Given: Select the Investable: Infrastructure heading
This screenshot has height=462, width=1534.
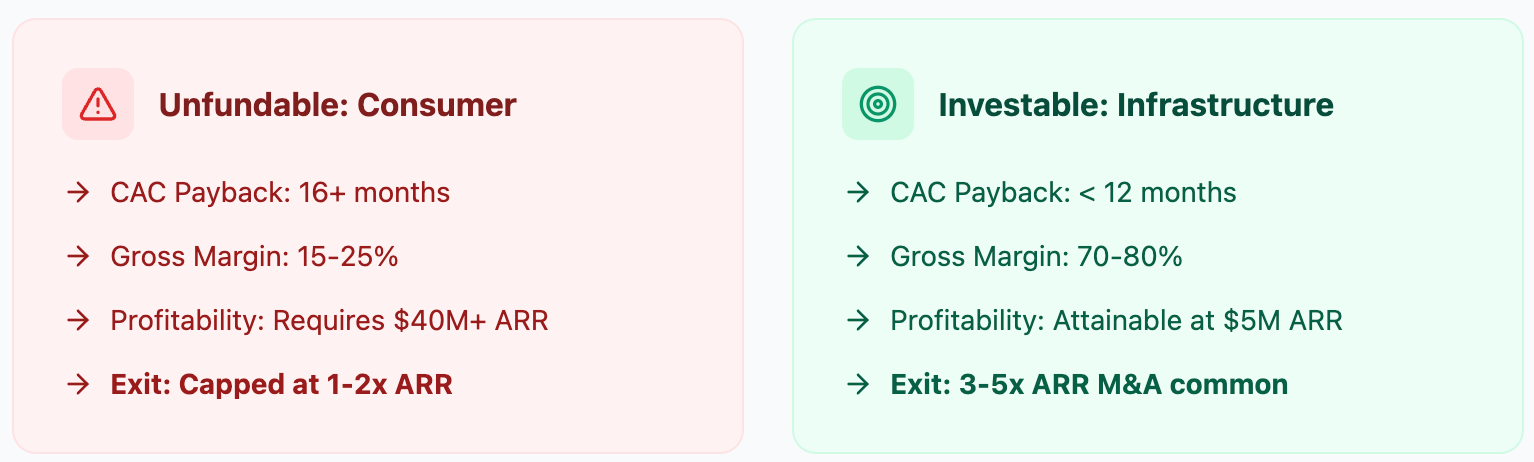Looking at the screenshot, I should pos(1135,105).
